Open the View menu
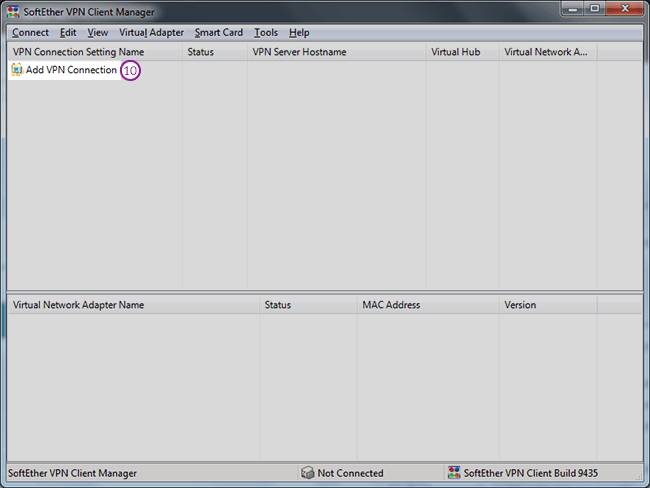 tap(98, 33)
